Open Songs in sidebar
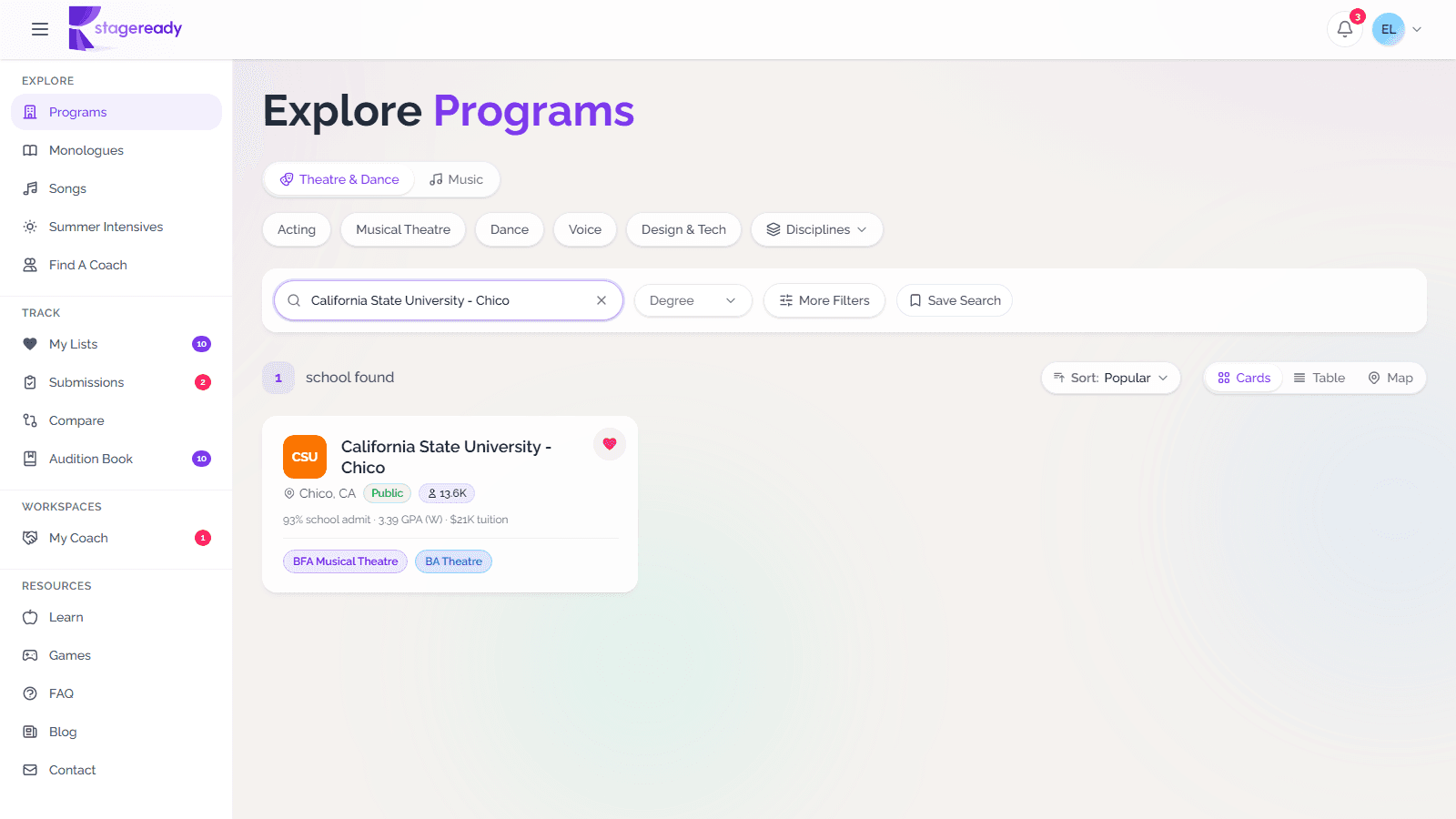Viewport: 1456px width, 819px height. coord(116,188)
